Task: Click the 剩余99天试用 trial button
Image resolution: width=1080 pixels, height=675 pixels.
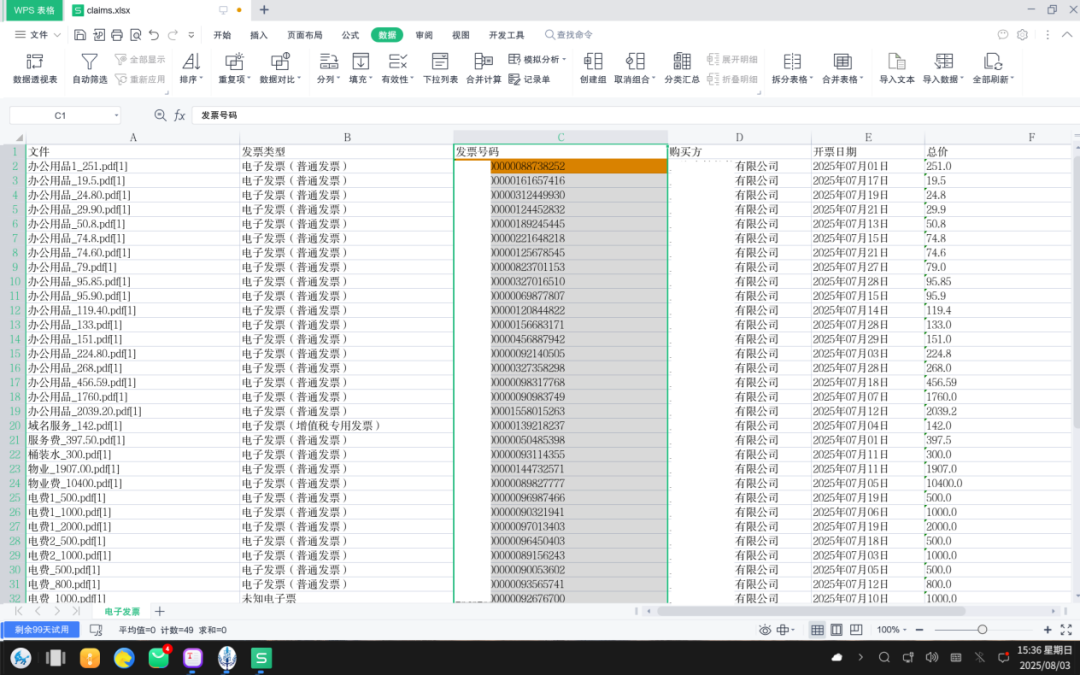Action: [x=41, y=630]
